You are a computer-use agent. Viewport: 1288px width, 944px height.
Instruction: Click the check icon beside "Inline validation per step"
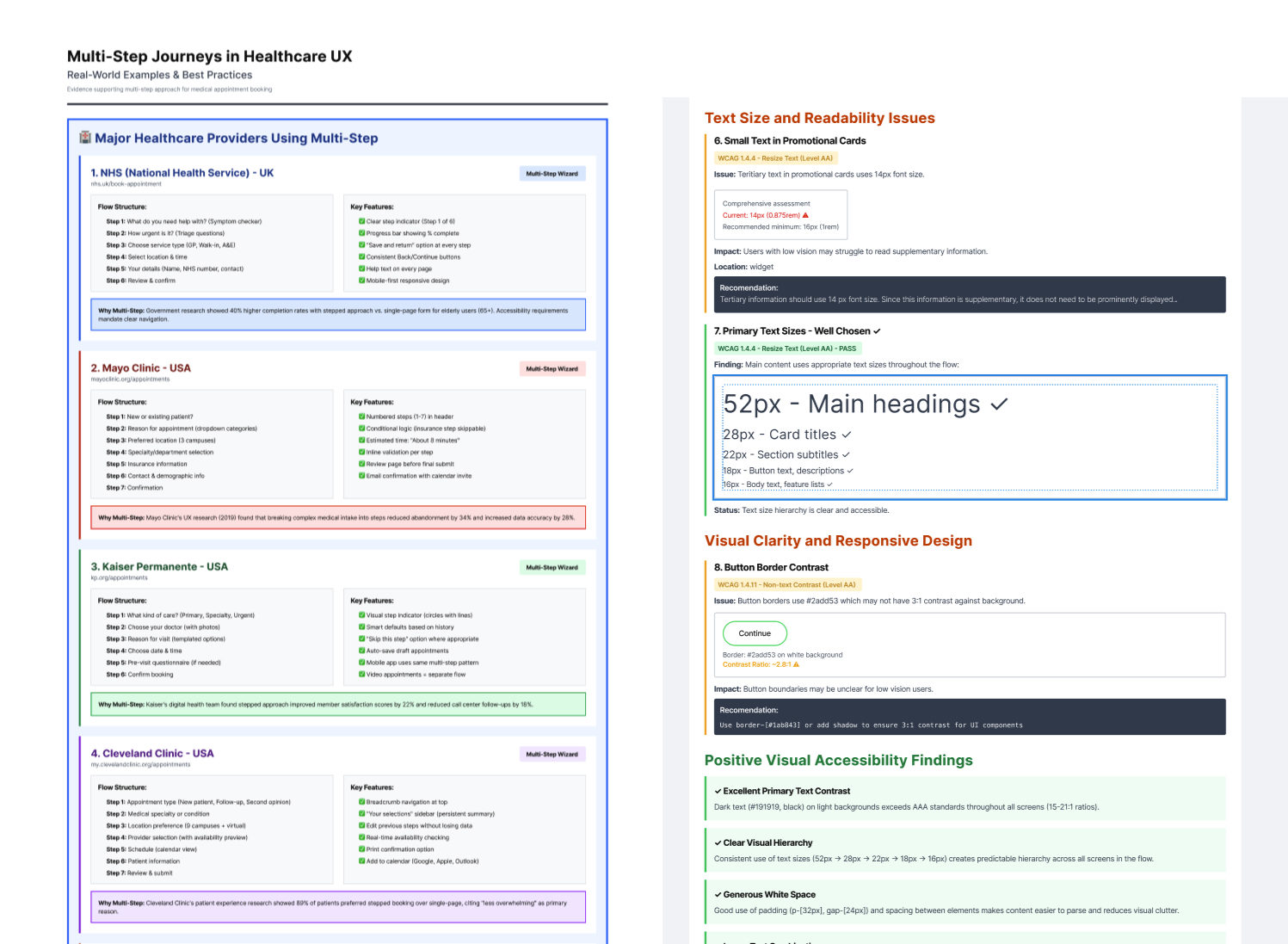362,452
